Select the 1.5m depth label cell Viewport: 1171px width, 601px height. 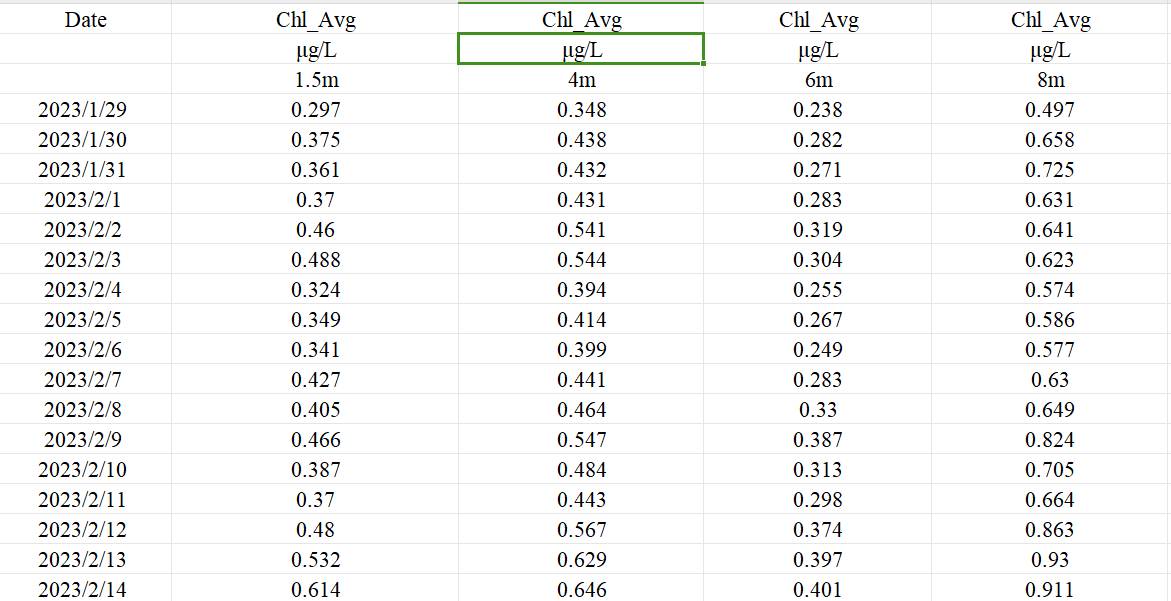click(x=315, y=80)
